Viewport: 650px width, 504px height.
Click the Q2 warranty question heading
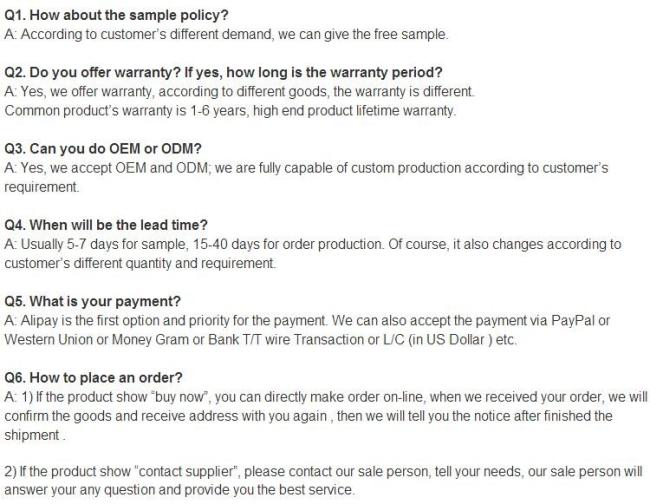coord(223,73)
